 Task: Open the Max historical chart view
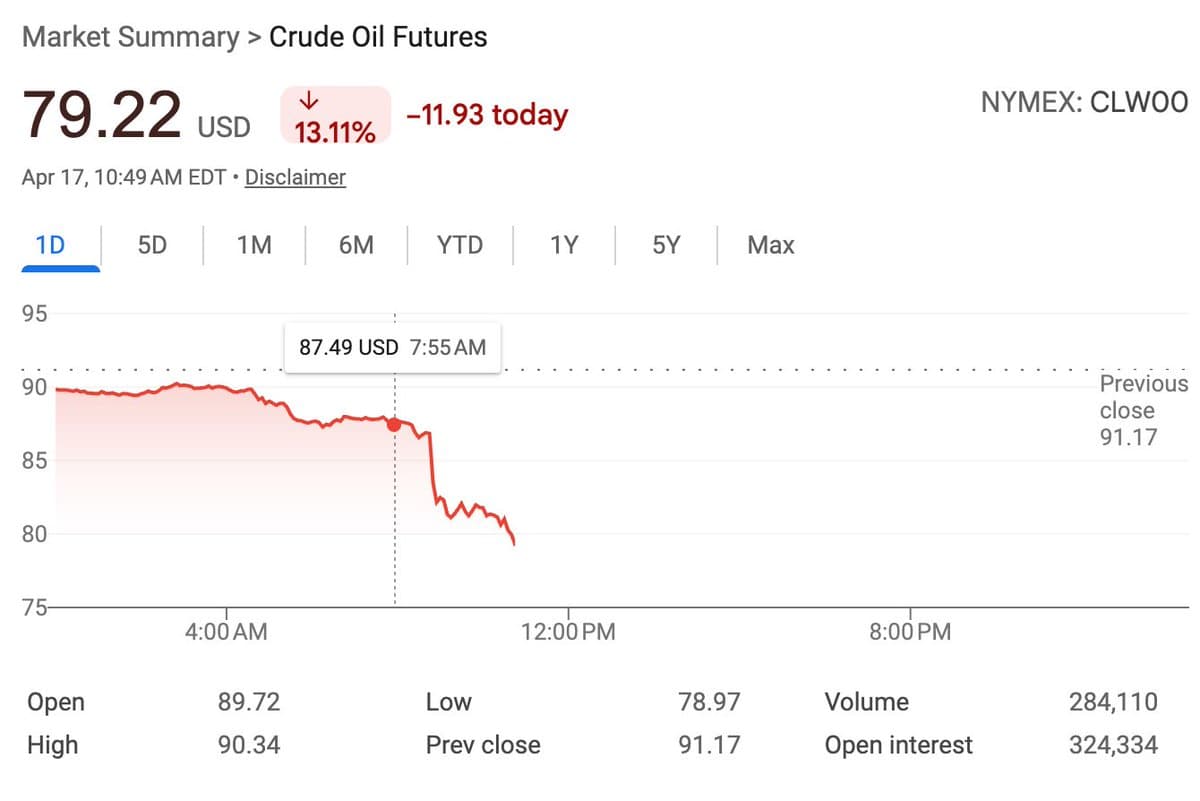click(x=769, y=245)
